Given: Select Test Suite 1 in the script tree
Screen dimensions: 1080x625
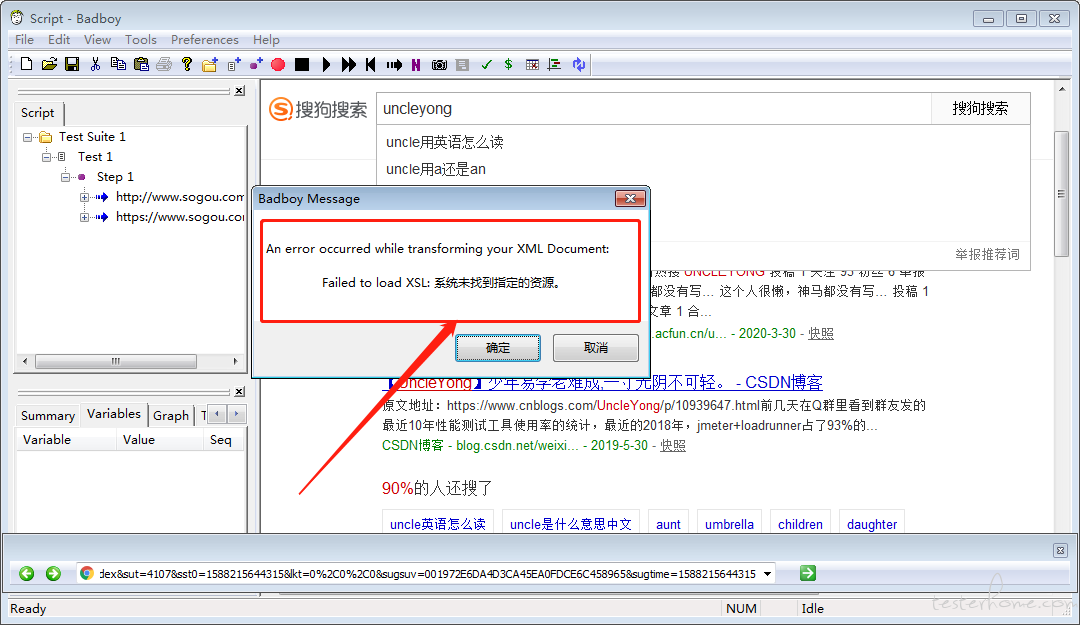Looking at the screenshot, I should tap(92, 136).
